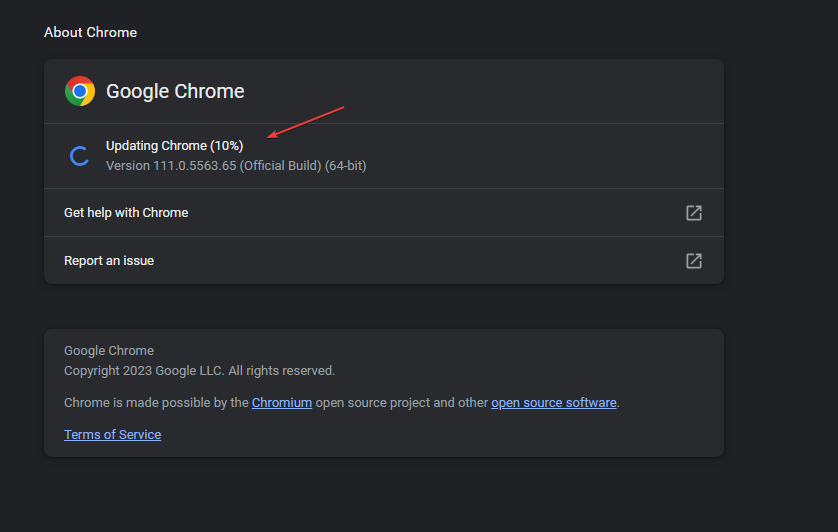Click the Google Chrome title text
Image resolution: width=838 pixels, height=532 pixels.
(x=175, y=91)
